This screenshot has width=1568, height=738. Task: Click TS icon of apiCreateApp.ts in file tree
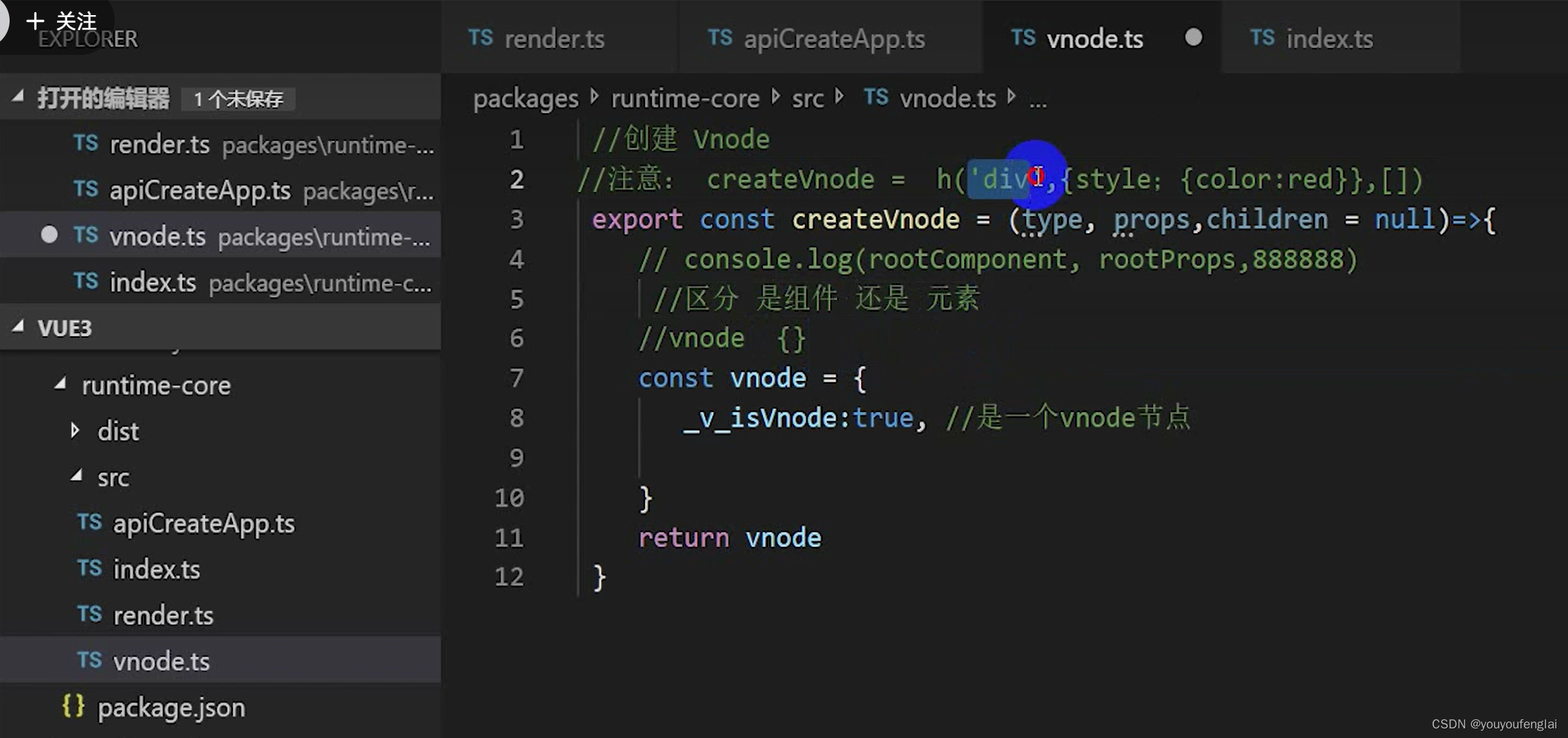tap(89, 522)
